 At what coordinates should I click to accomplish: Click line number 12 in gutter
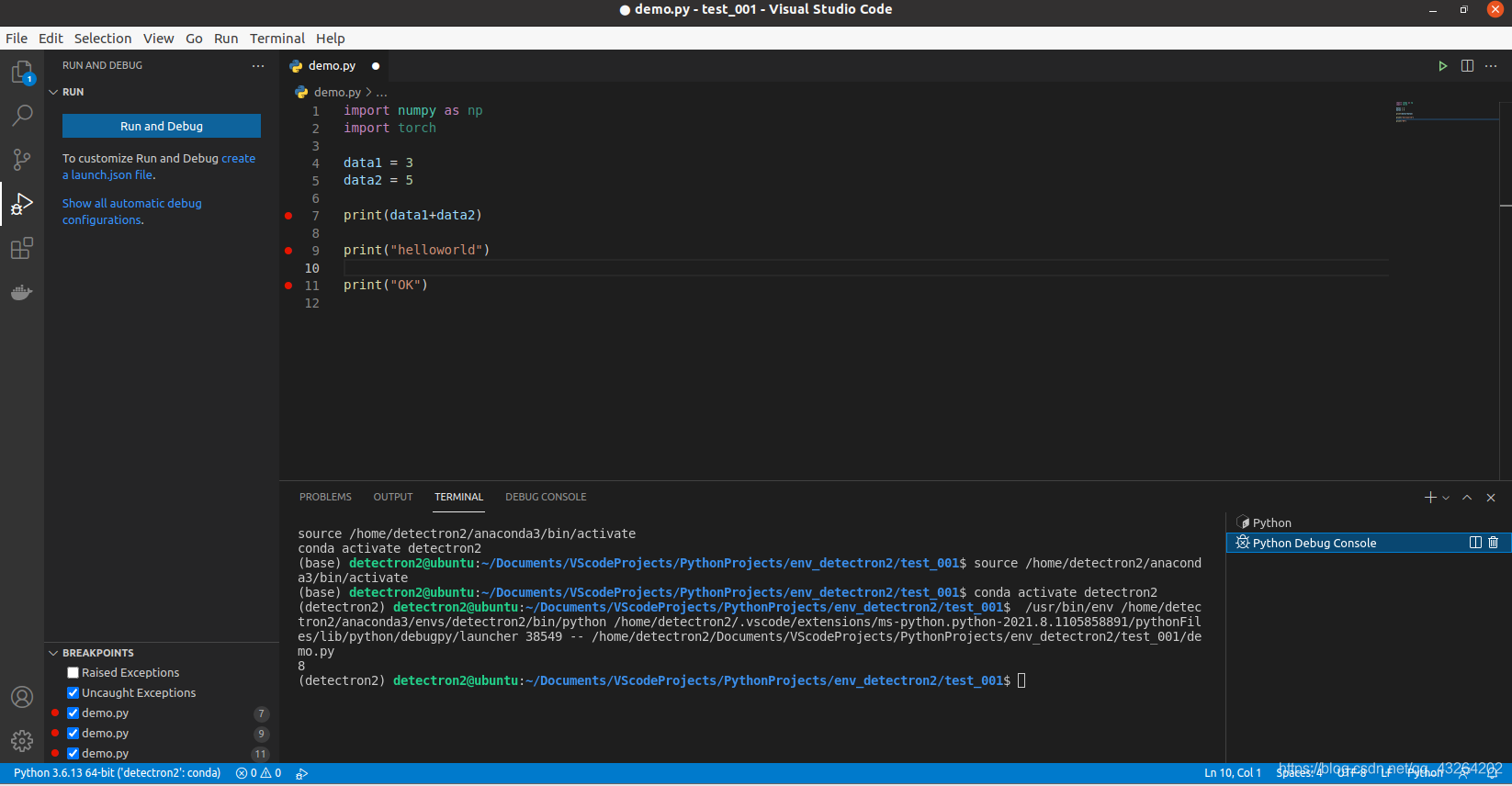[312, 303]
